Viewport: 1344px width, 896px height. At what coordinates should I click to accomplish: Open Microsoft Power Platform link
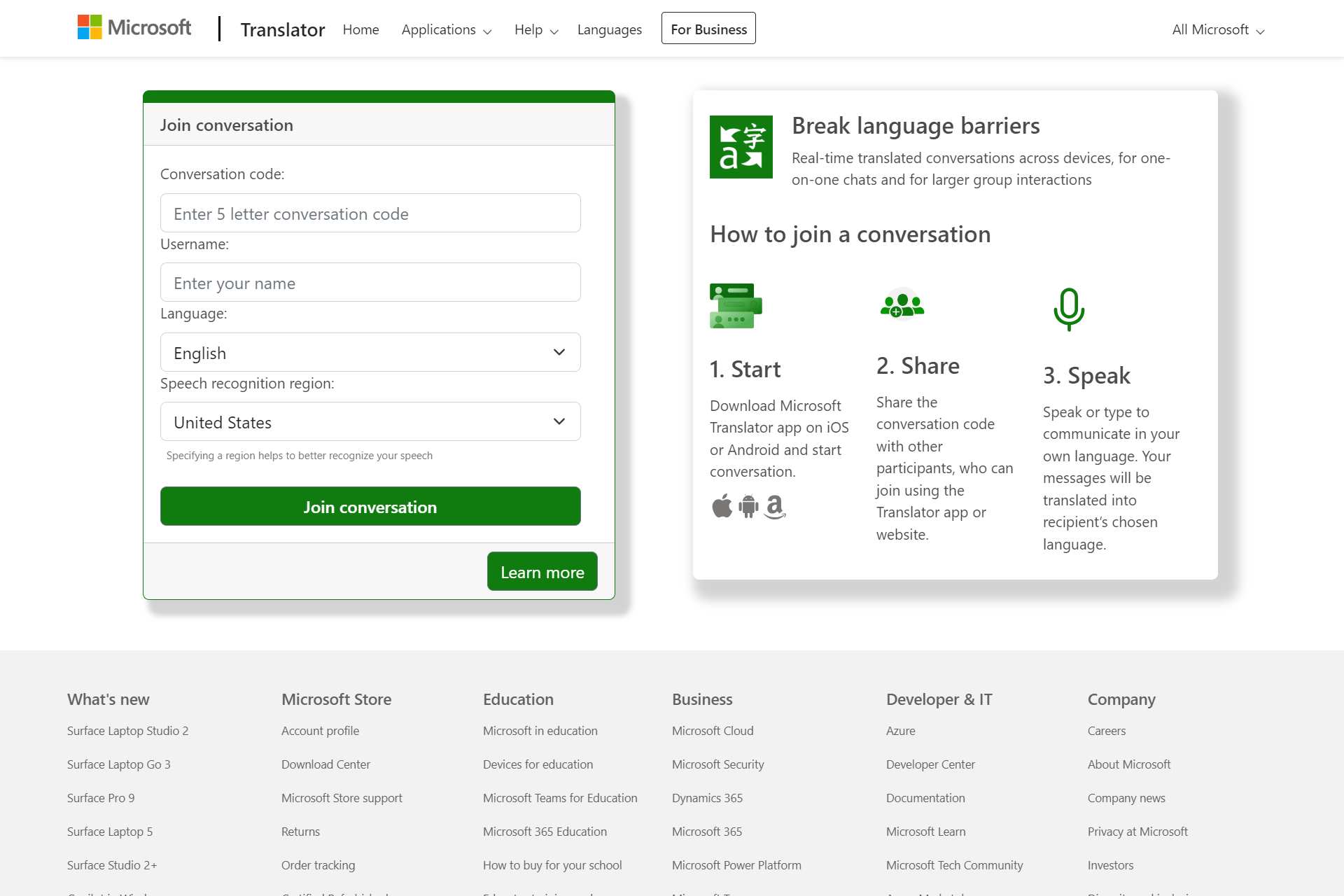(x=736, y=865)
